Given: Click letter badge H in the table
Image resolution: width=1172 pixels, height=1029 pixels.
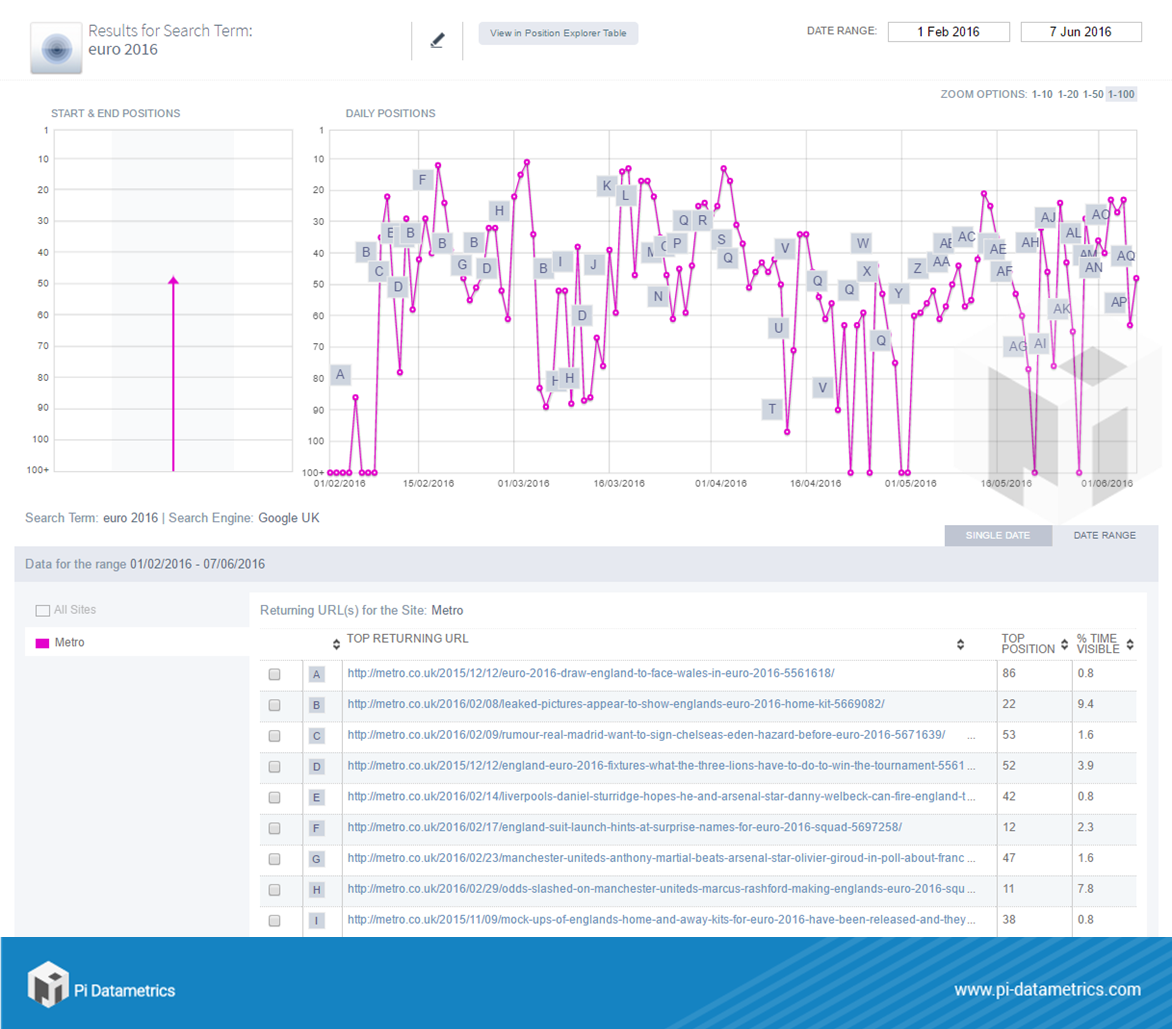Looking at the screenshot, I should 316,890.
